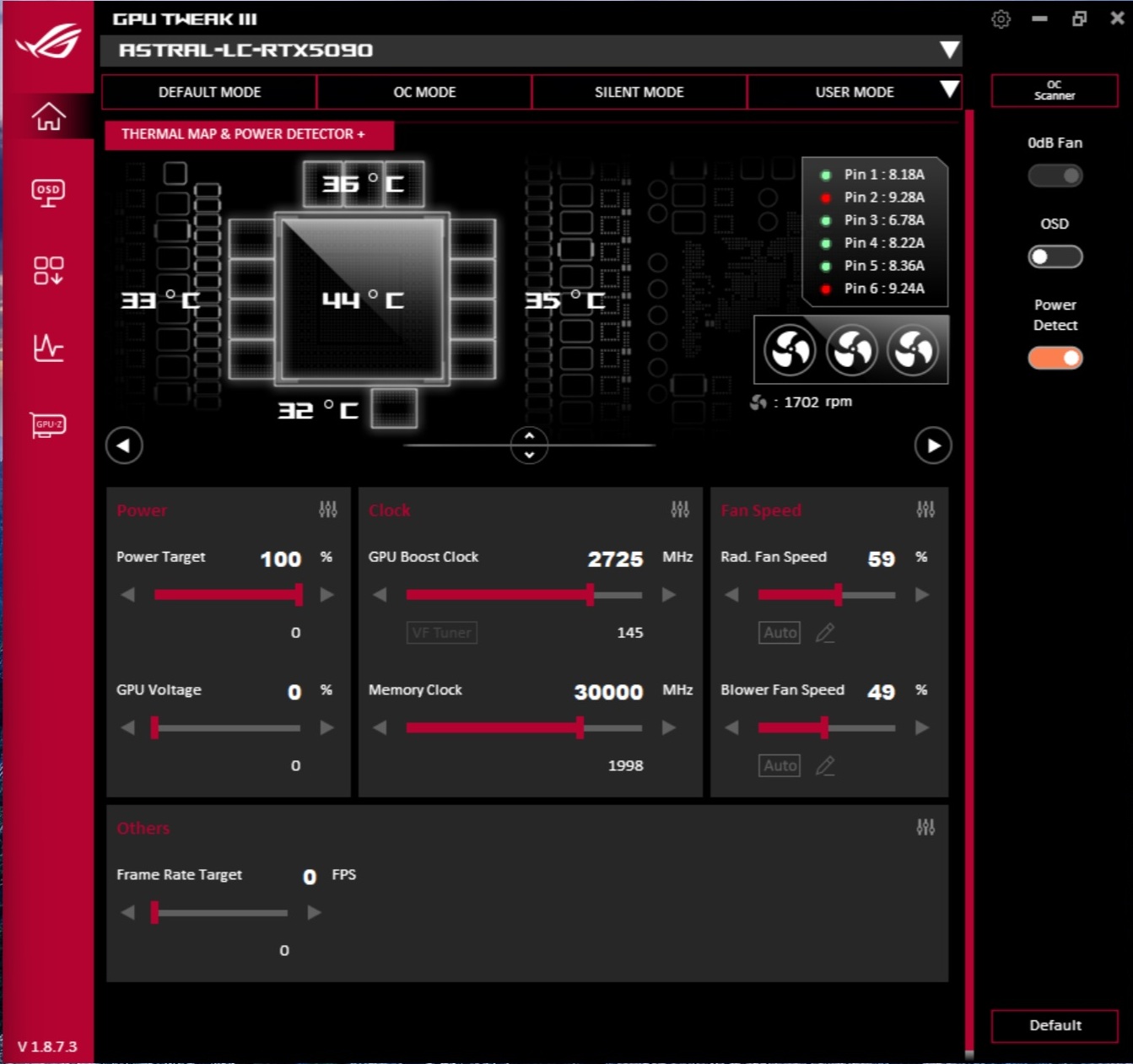Edit the Blower Fan Speed curve
The image size is (1133, 1064).
825,765
